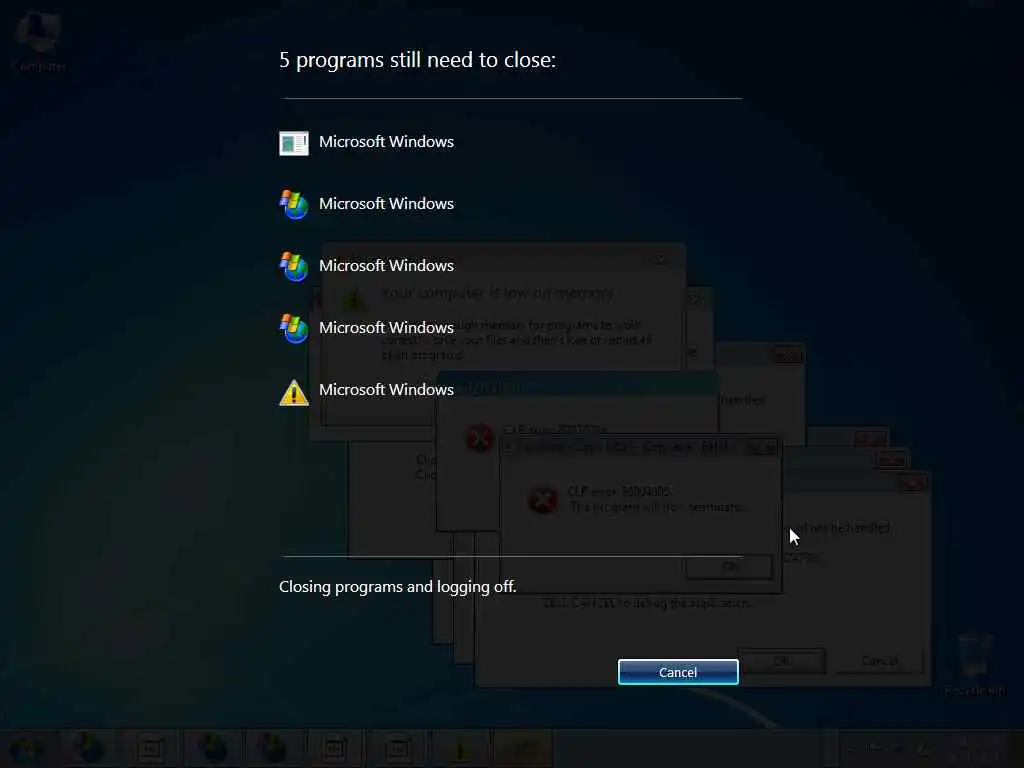Screen dimensions: 1024x768
Task: Click the dimmed Recycle Bin desktop icon
Action: coord(975,665)
